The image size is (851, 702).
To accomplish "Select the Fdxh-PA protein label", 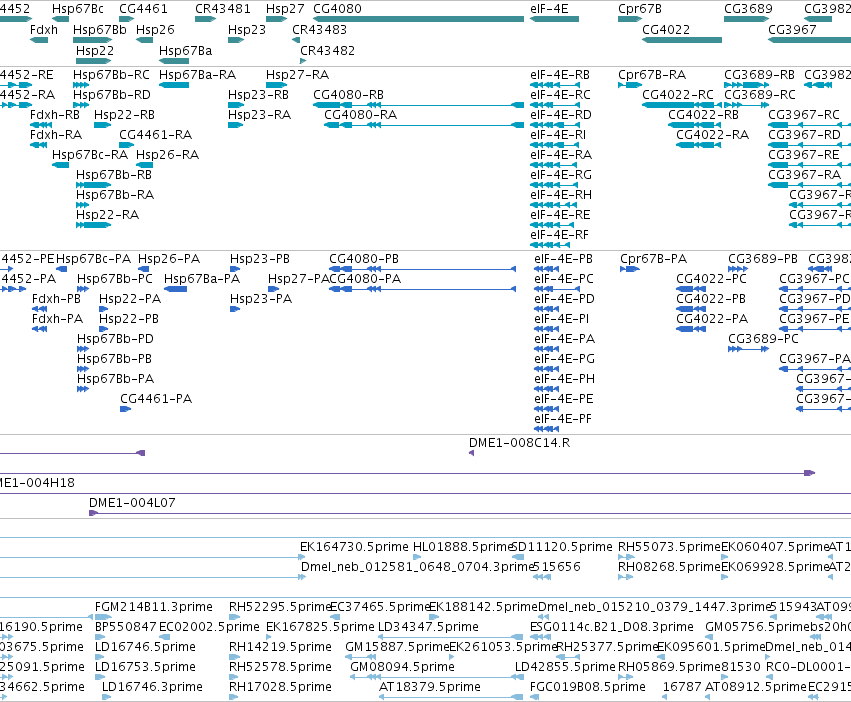I will pyautogui.click(x=58, y=318).
